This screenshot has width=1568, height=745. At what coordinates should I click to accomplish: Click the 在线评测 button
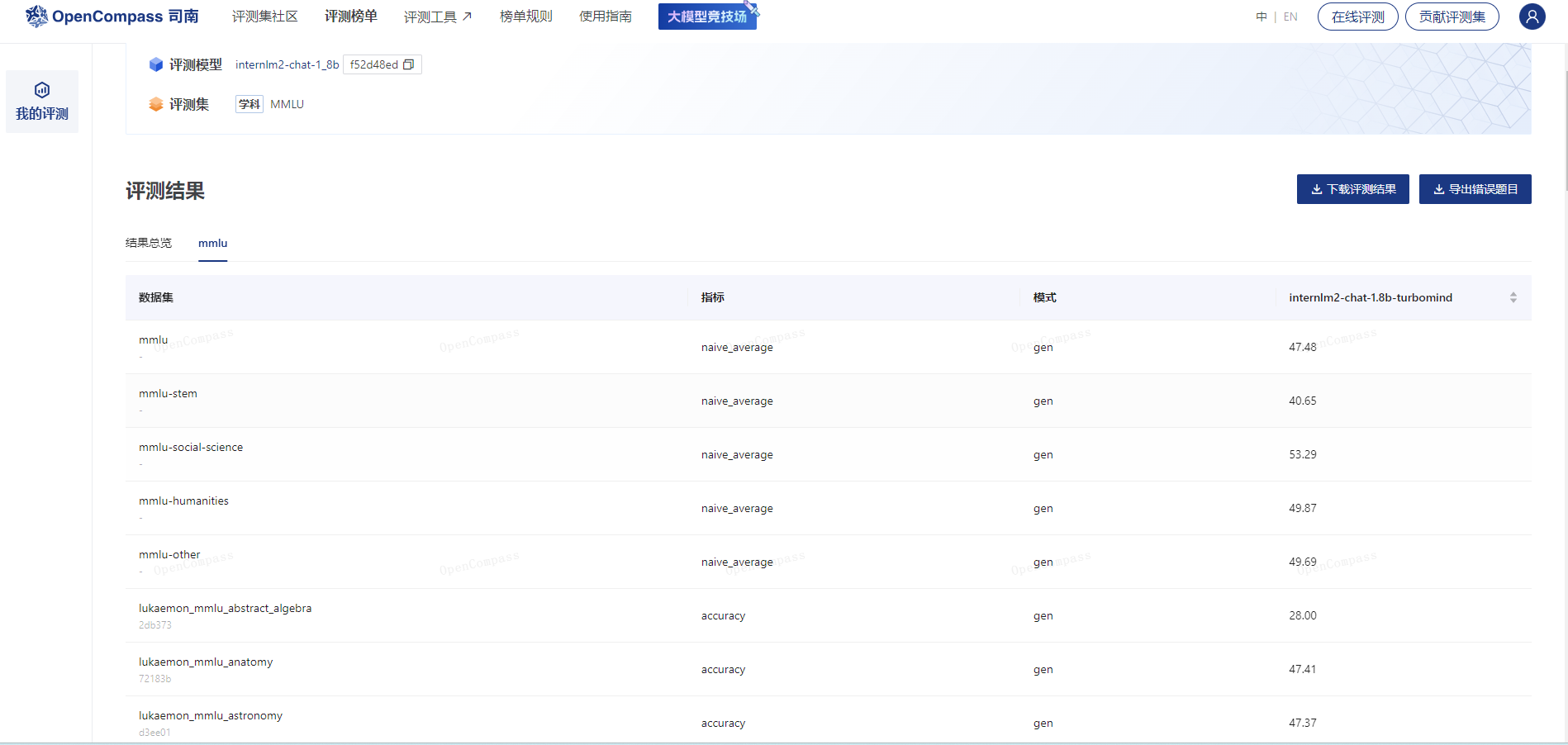click(x=1357, y=17)
